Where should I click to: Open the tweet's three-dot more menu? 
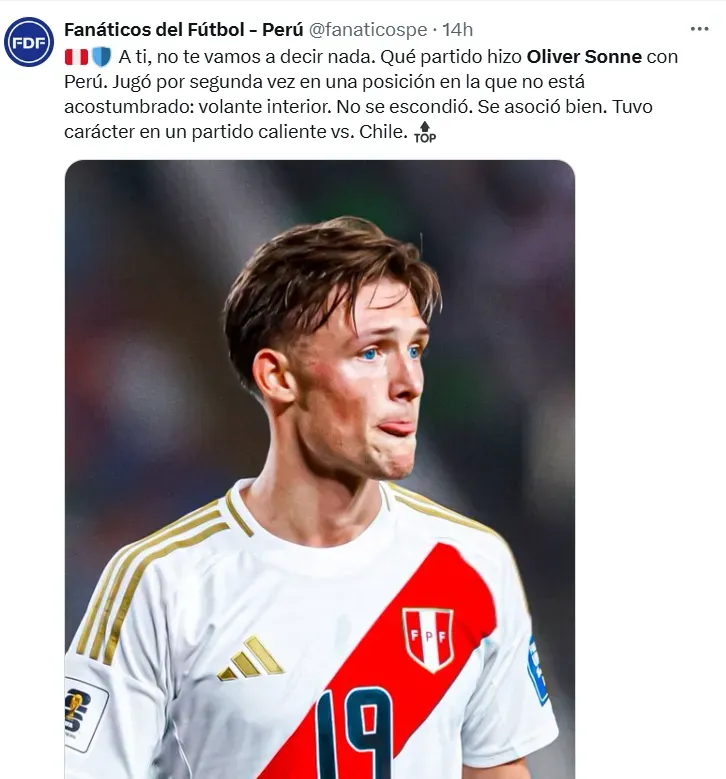(x=699, y=29)
